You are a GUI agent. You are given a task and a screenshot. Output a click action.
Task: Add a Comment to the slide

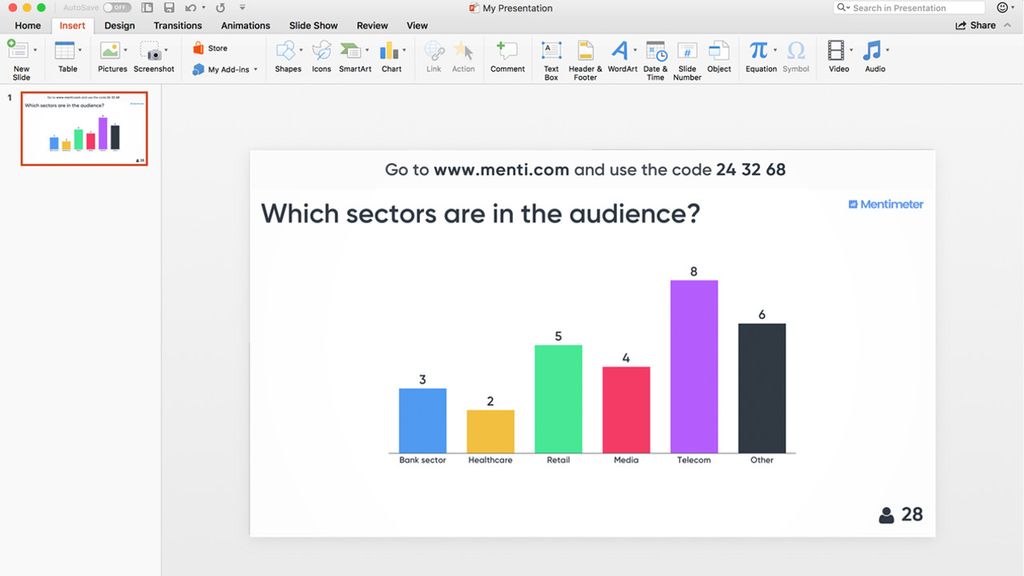pyautogui.click(x=507, y=57)
